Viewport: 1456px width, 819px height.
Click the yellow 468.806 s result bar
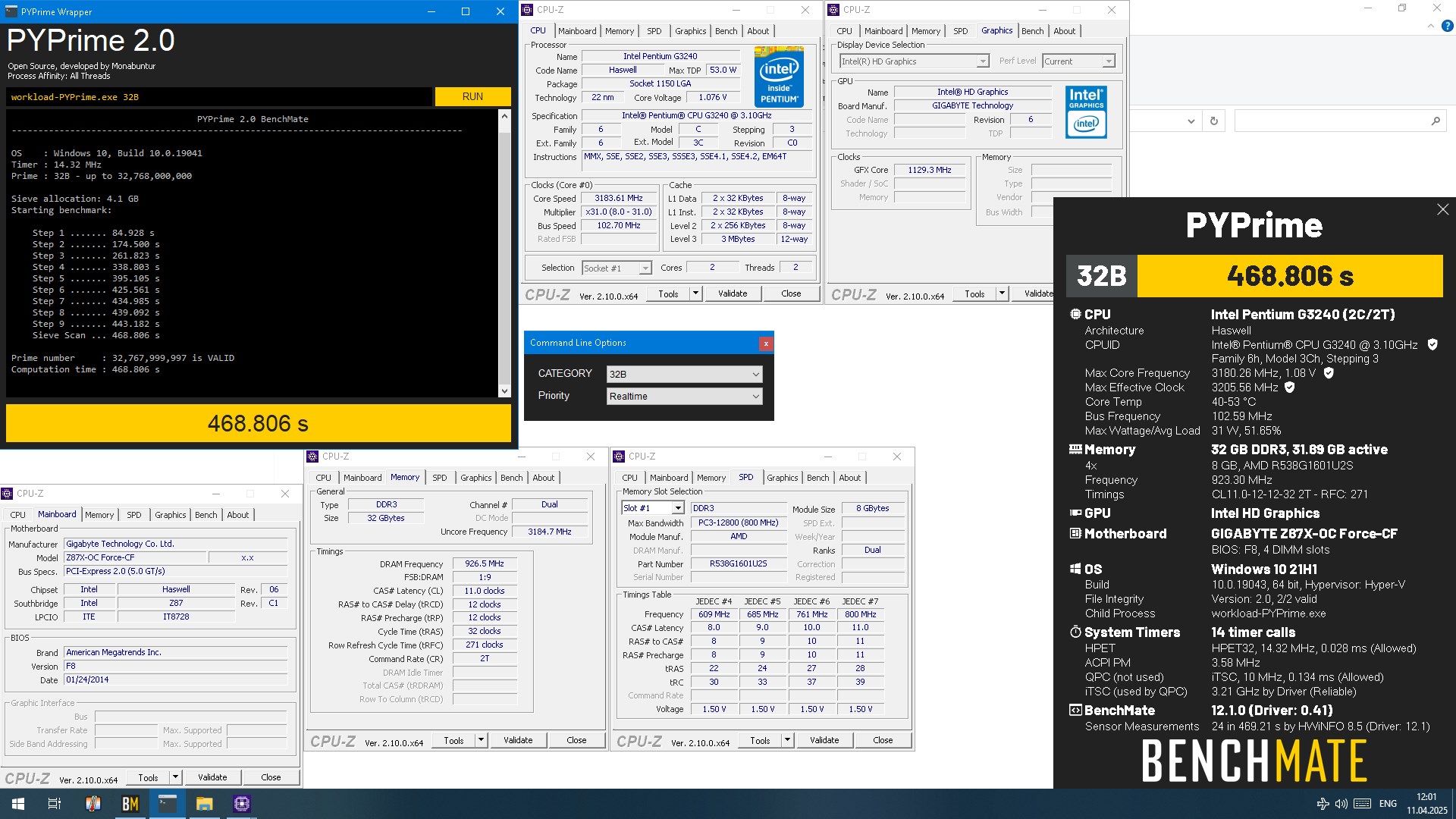(x=259, y=423)
